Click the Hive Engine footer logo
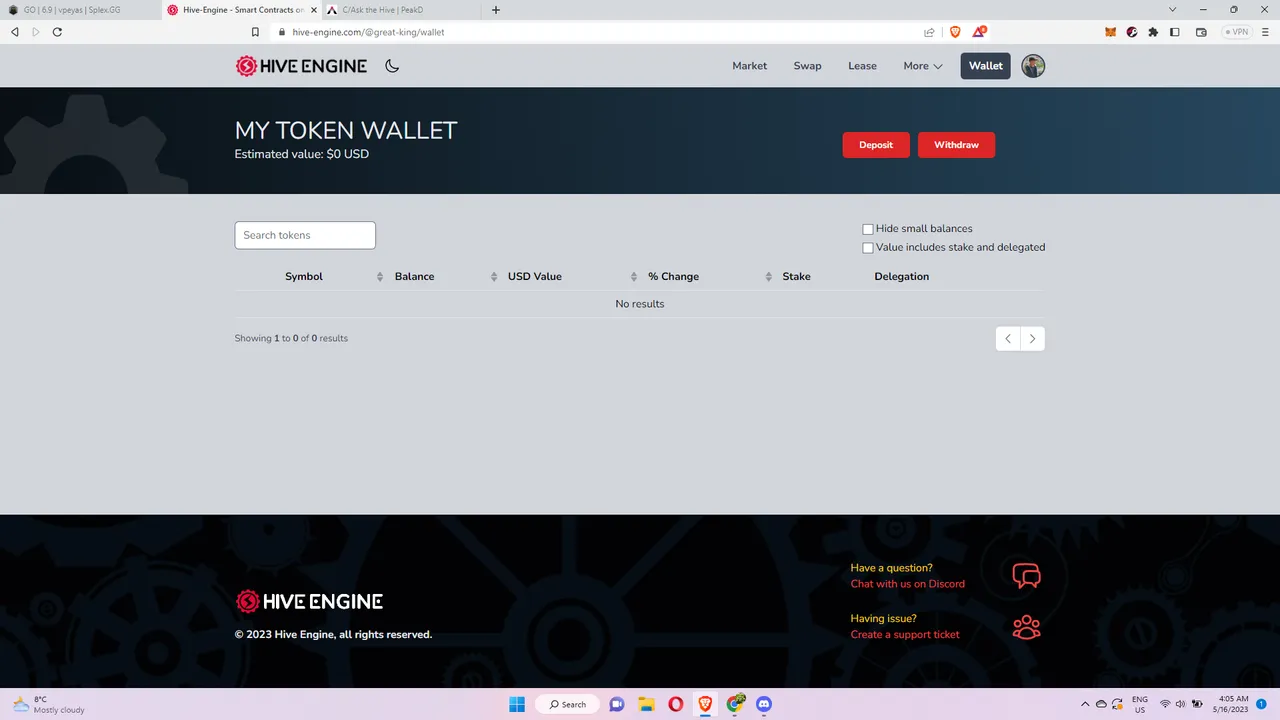The width and height of the screenshot is (1280, 720). pyautogui.click(x=309, y=601)
